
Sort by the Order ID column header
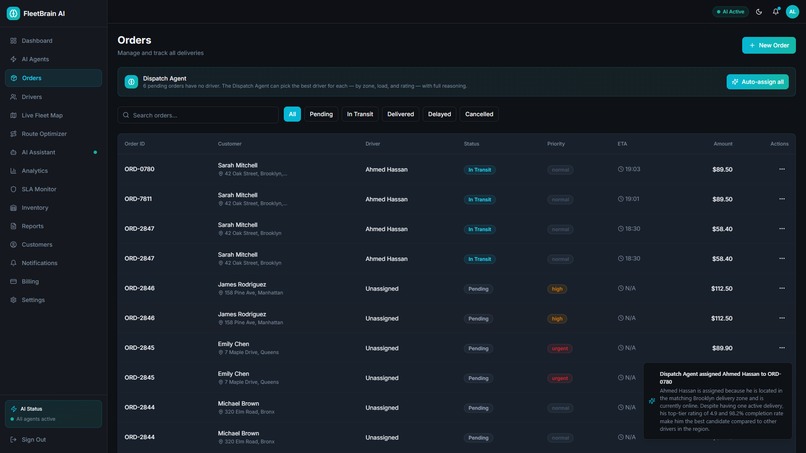[x=135, y=144]
